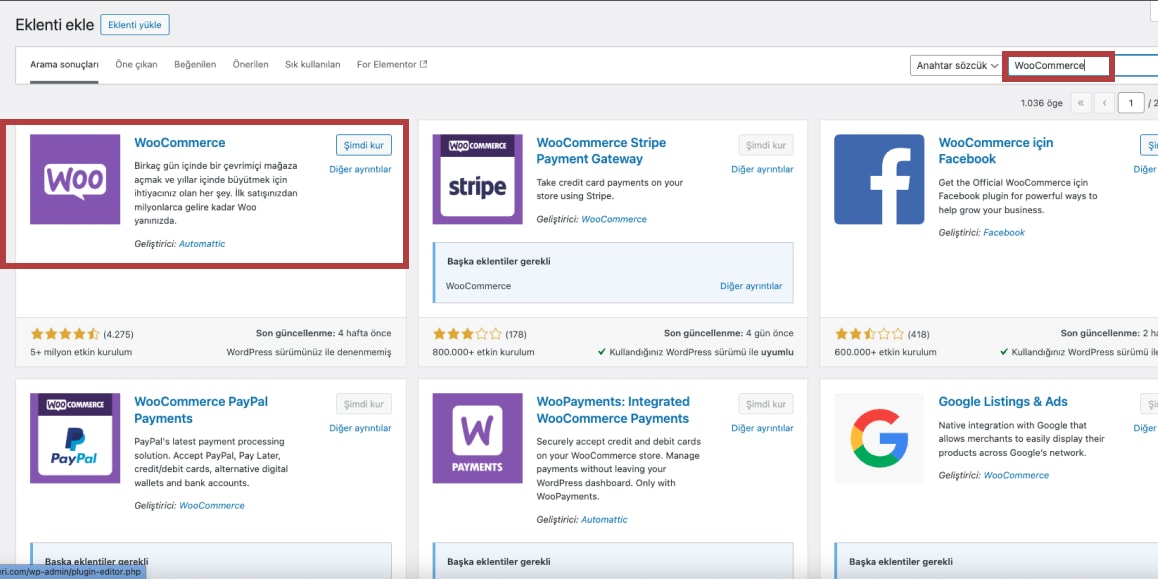
Task: Visit Automattic developer link on WooPayments card
Action: point(604,520)
